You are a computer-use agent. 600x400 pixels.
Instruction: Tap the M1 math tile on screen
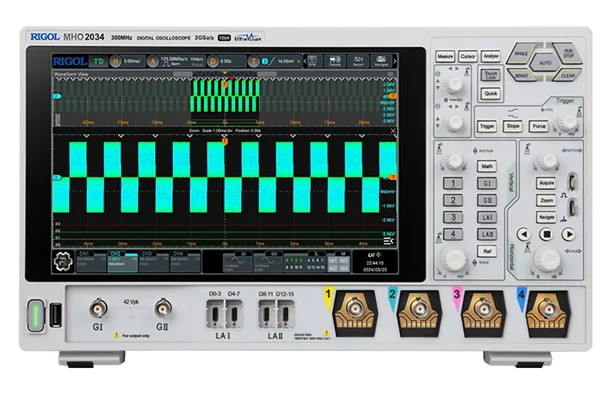tap(333, 260)
